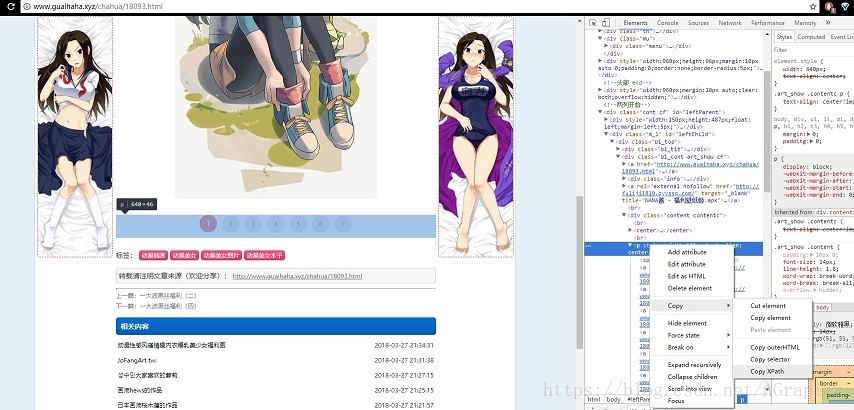The width and height of the screenshot is (854, 410).
Task: Open the Force state submenu
Action: tap(692, 335)
